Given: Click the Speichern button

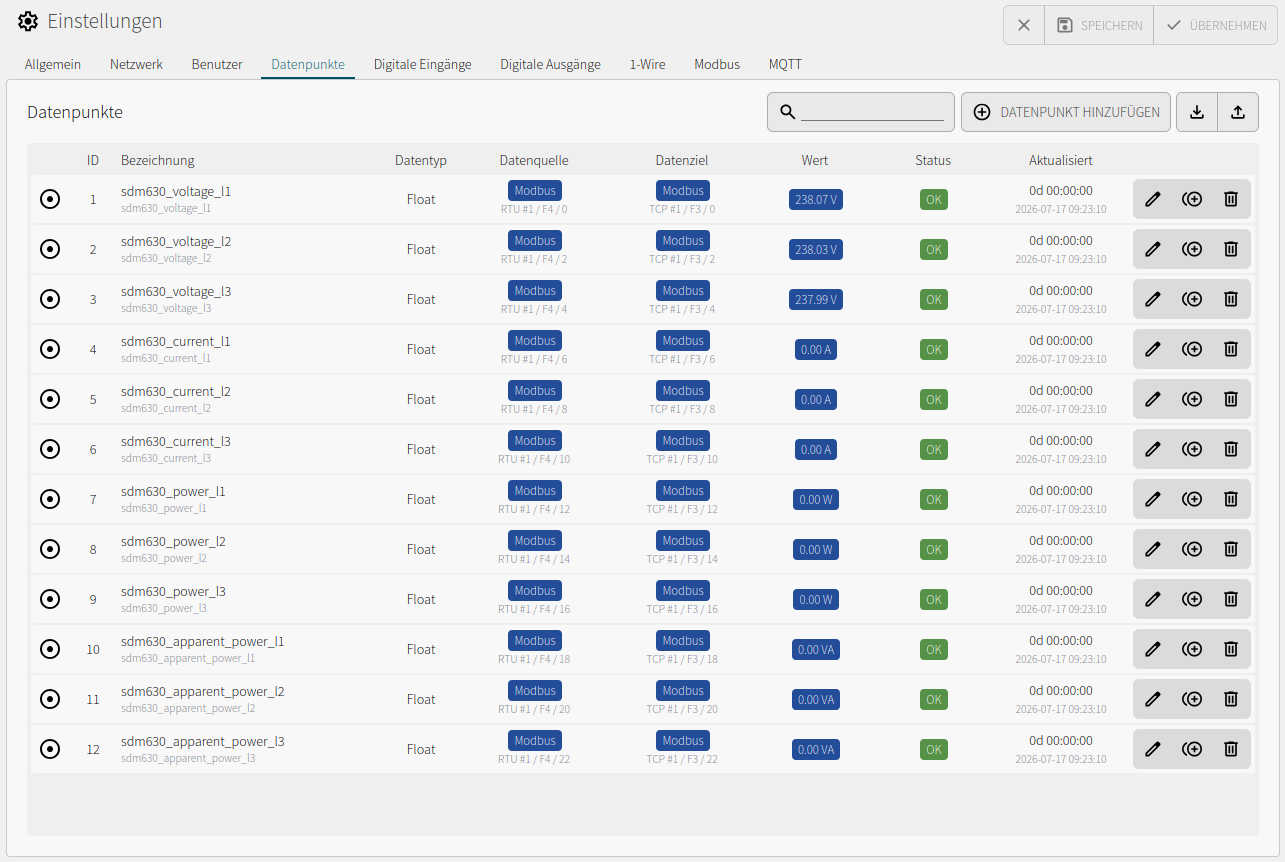Looking at the screenshot, I should (x=1099, y=25).
